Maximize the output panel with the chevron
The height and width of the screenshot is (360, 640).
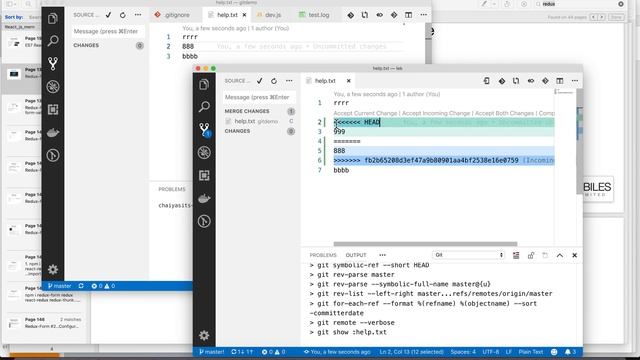click(560, 255)
